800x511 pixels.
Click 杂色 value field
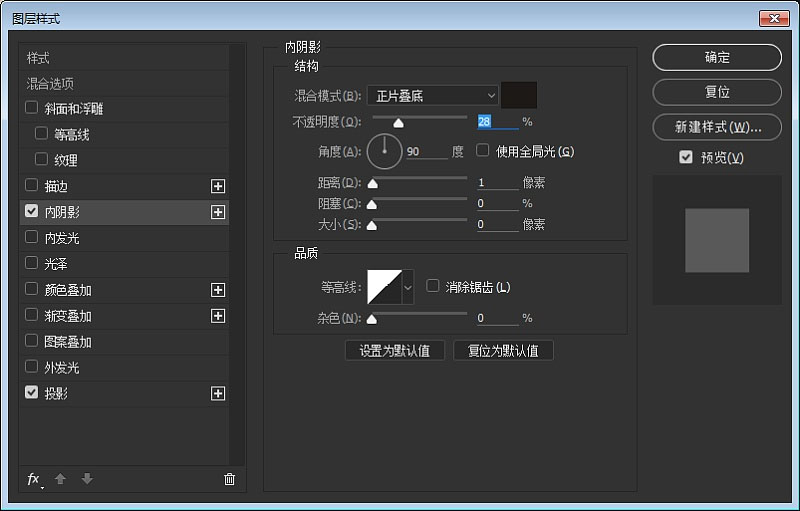tap(497, 318)
